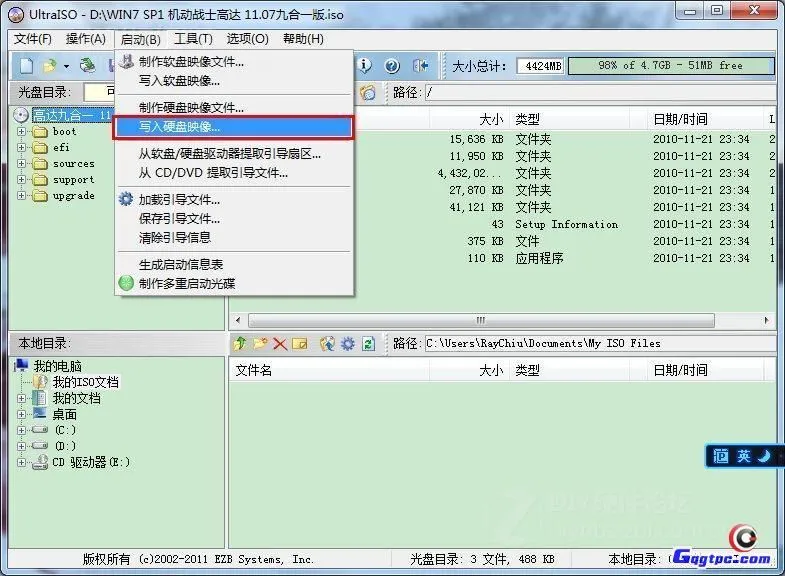785x576 pixels.
Task: Click the hide boot files icon beside 路径
Action: [x=368, y=93]
